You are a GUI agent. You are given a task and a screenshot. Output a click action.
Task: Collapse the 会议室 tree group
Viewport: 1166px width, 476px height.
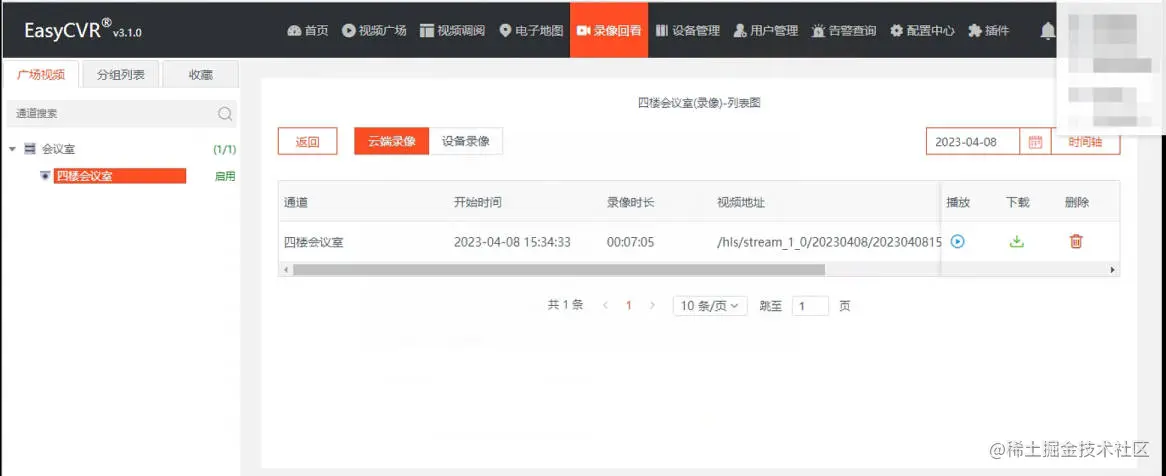click(x=12, y=149)
